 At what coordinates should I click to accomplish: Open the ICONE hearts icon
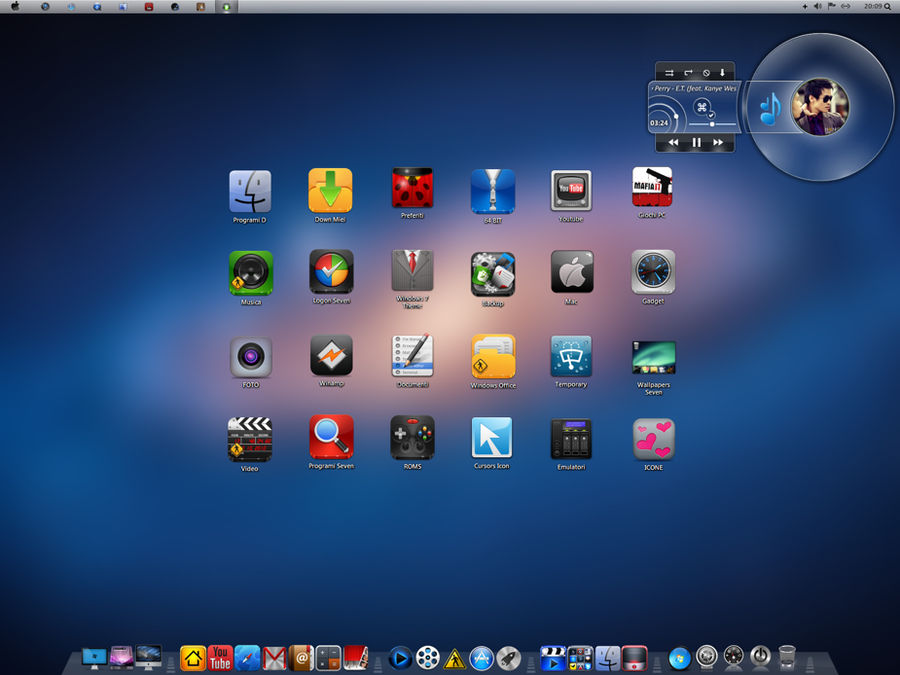tap(653, 439)
